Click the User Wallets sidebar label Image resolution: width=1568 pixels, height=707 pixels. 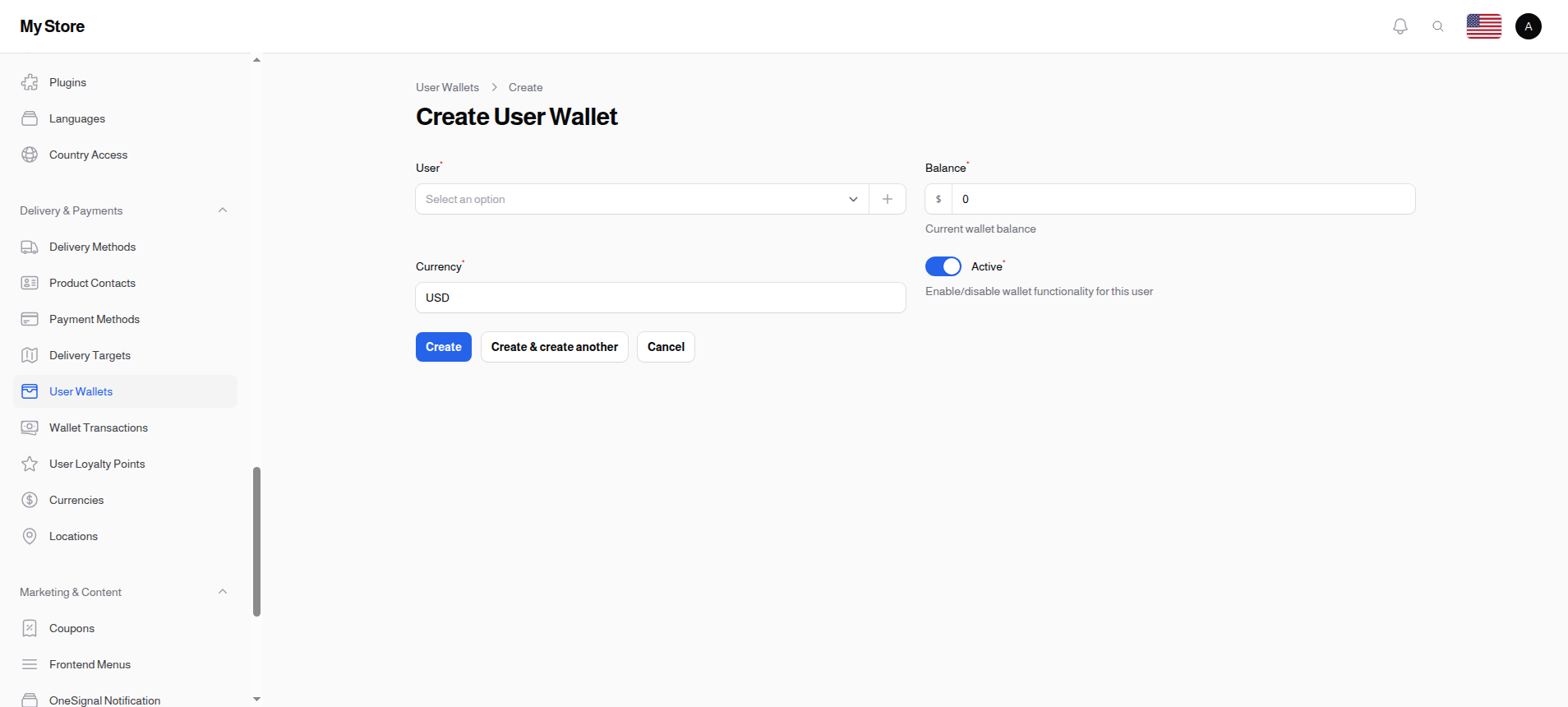(x=81, y=391)
